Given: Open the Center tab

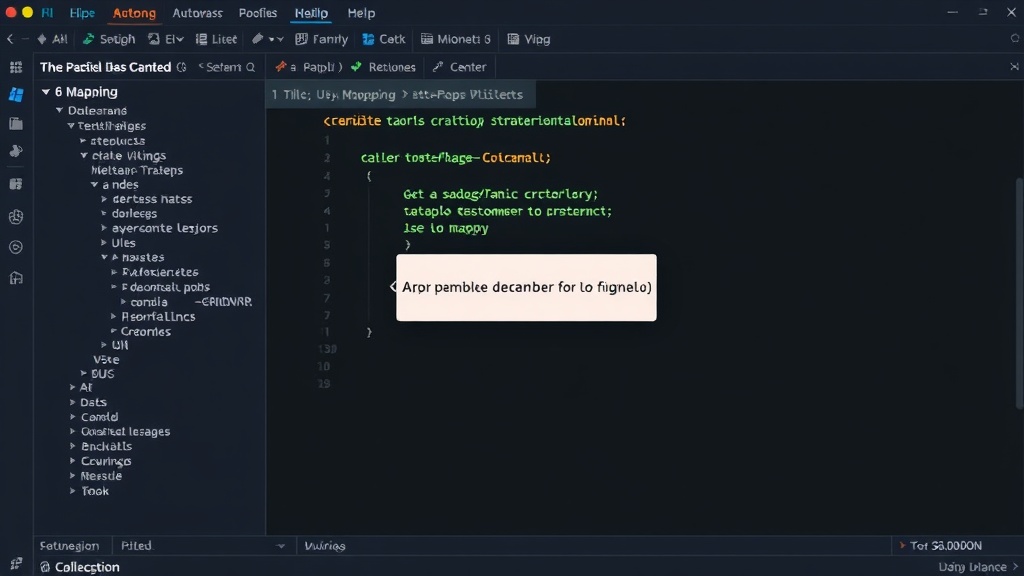Looking at the screenshot, I should pos(460,67).
